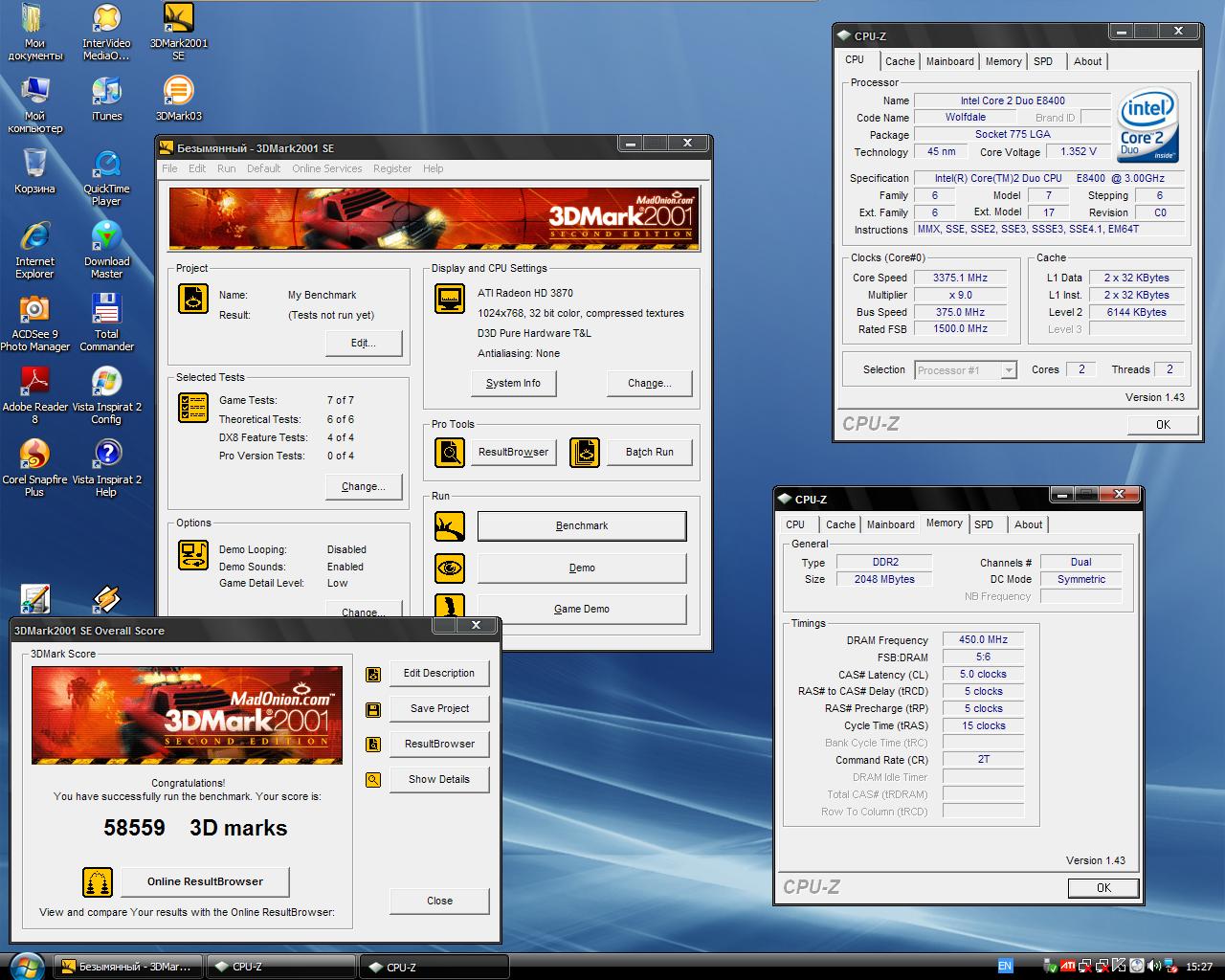Open the Recycle Bin (Корзина) icon
Screen dimensions: 1225x980
point(34,172)
